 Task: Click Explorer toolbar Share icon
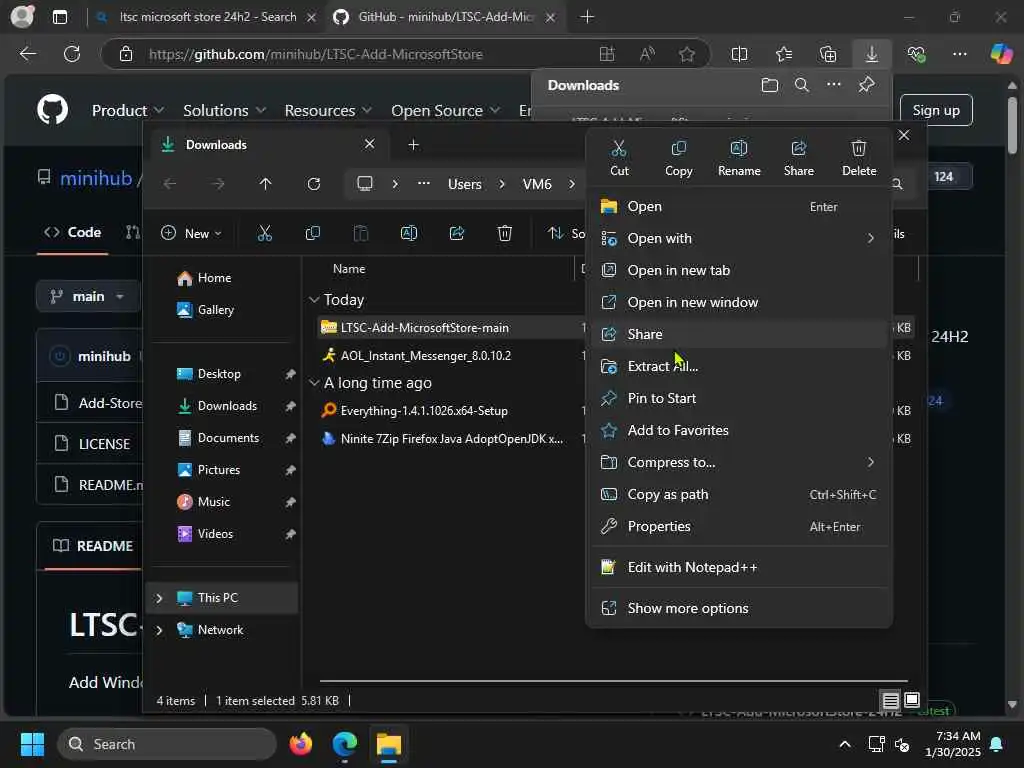pos(457,233)
